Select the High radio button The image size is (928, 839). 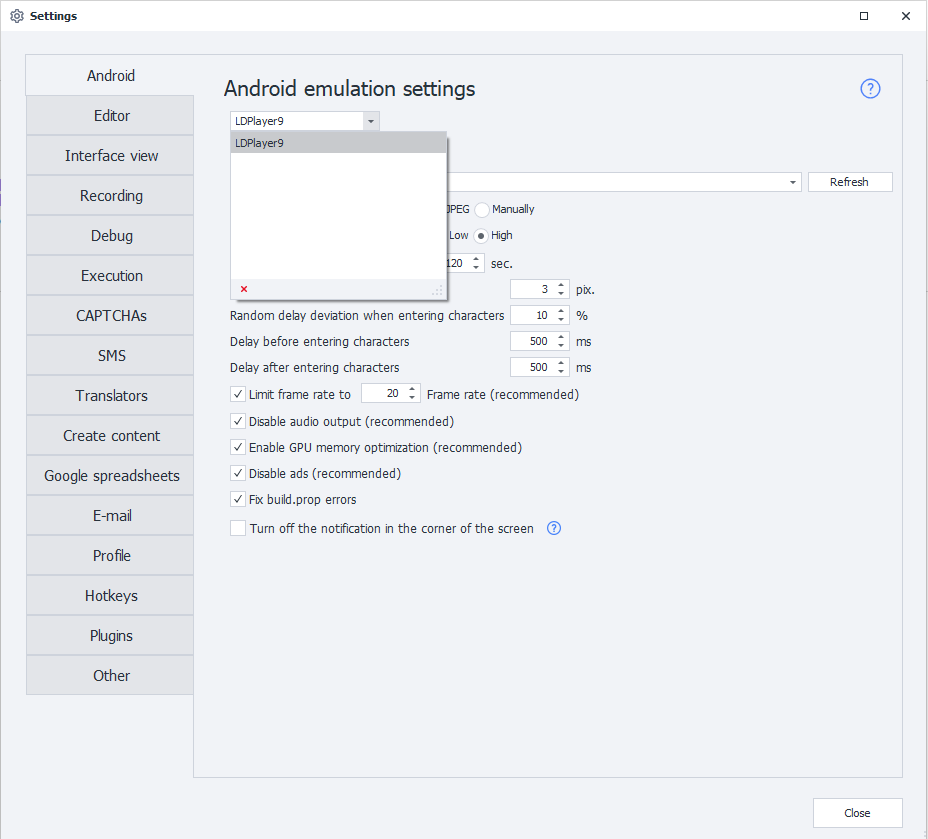[x=481, y=236]
